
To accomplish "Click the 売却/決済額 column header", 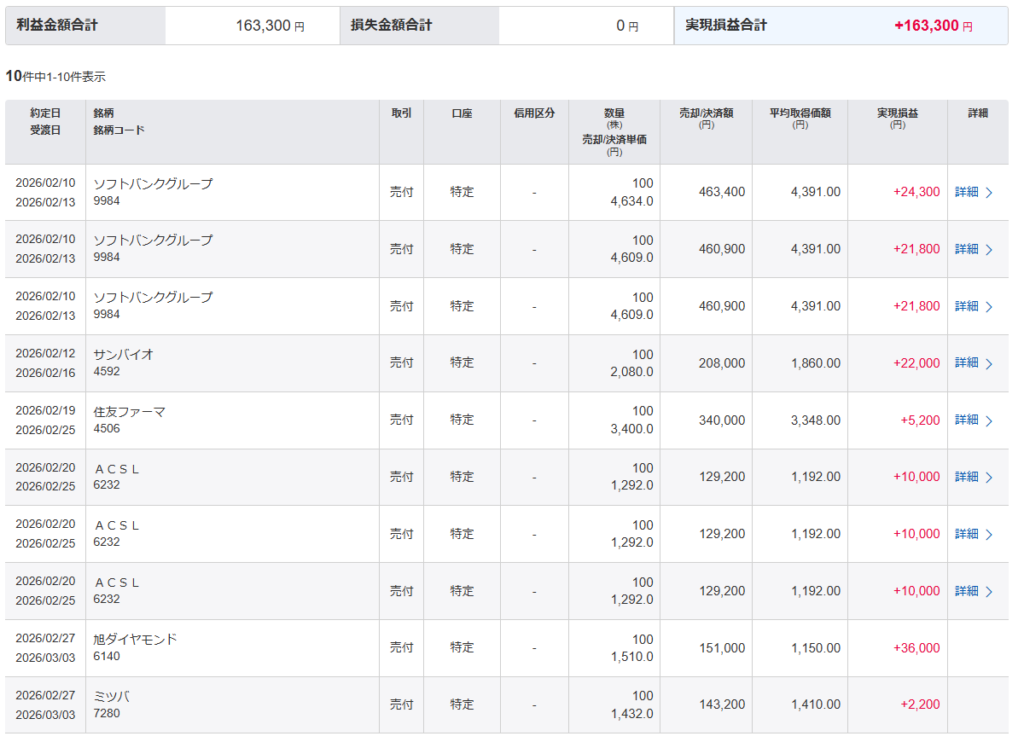I will pyautogui.click(x=705, y=113).
